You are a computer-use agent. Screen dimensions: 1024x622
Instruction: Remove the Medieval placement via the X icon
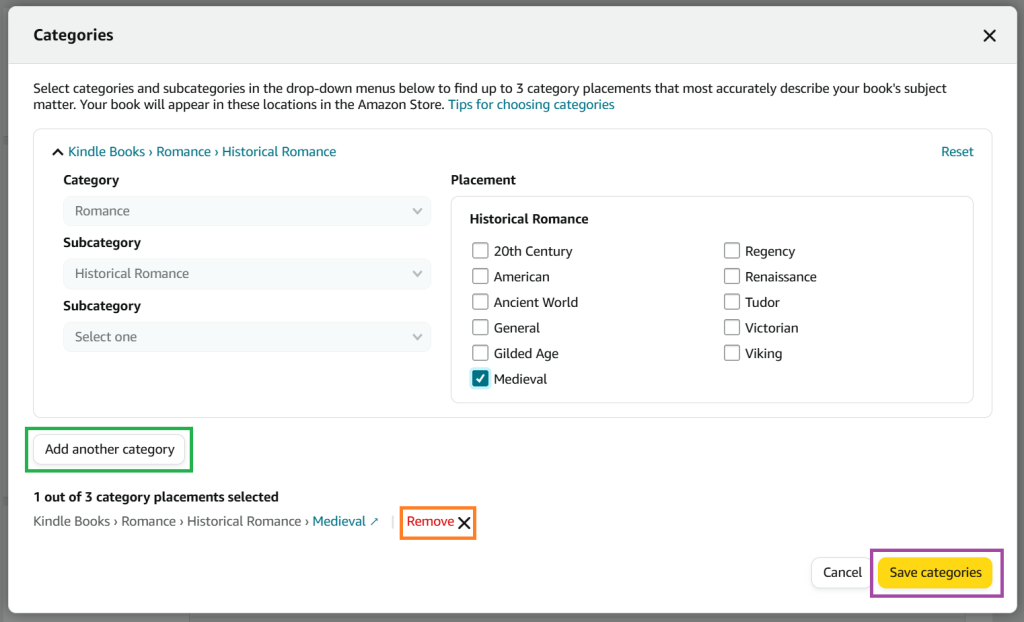[465, 521]
